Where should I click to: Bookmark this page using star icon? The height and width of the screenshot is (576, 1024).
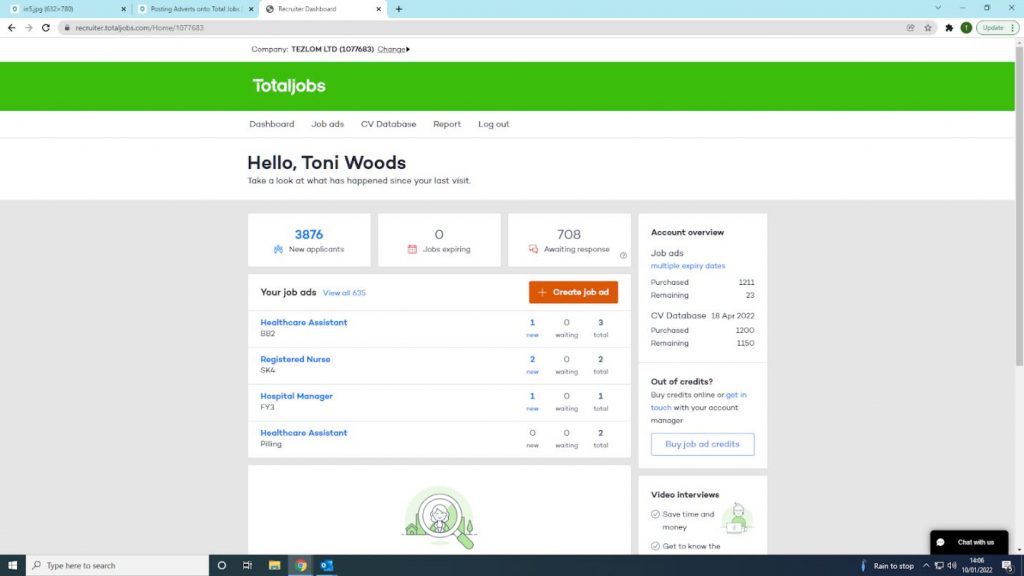(x=928, y=28)
